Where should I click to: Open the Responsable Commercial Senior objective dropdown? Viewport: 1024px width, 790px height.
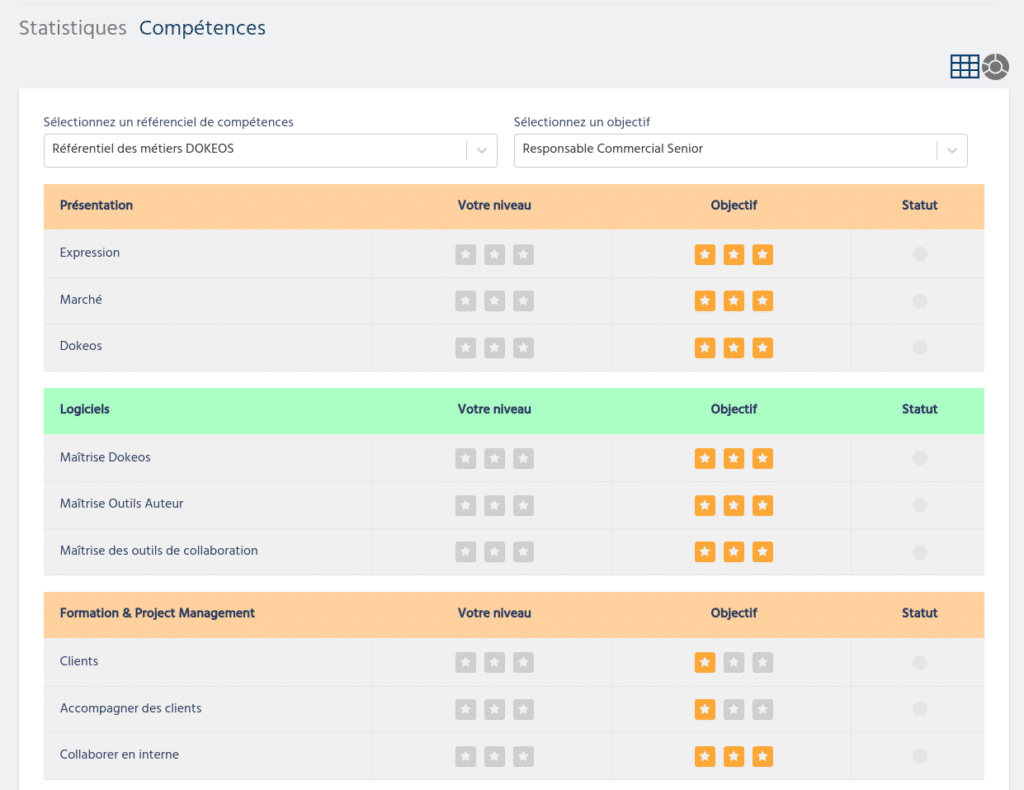(x=741, y=151)
